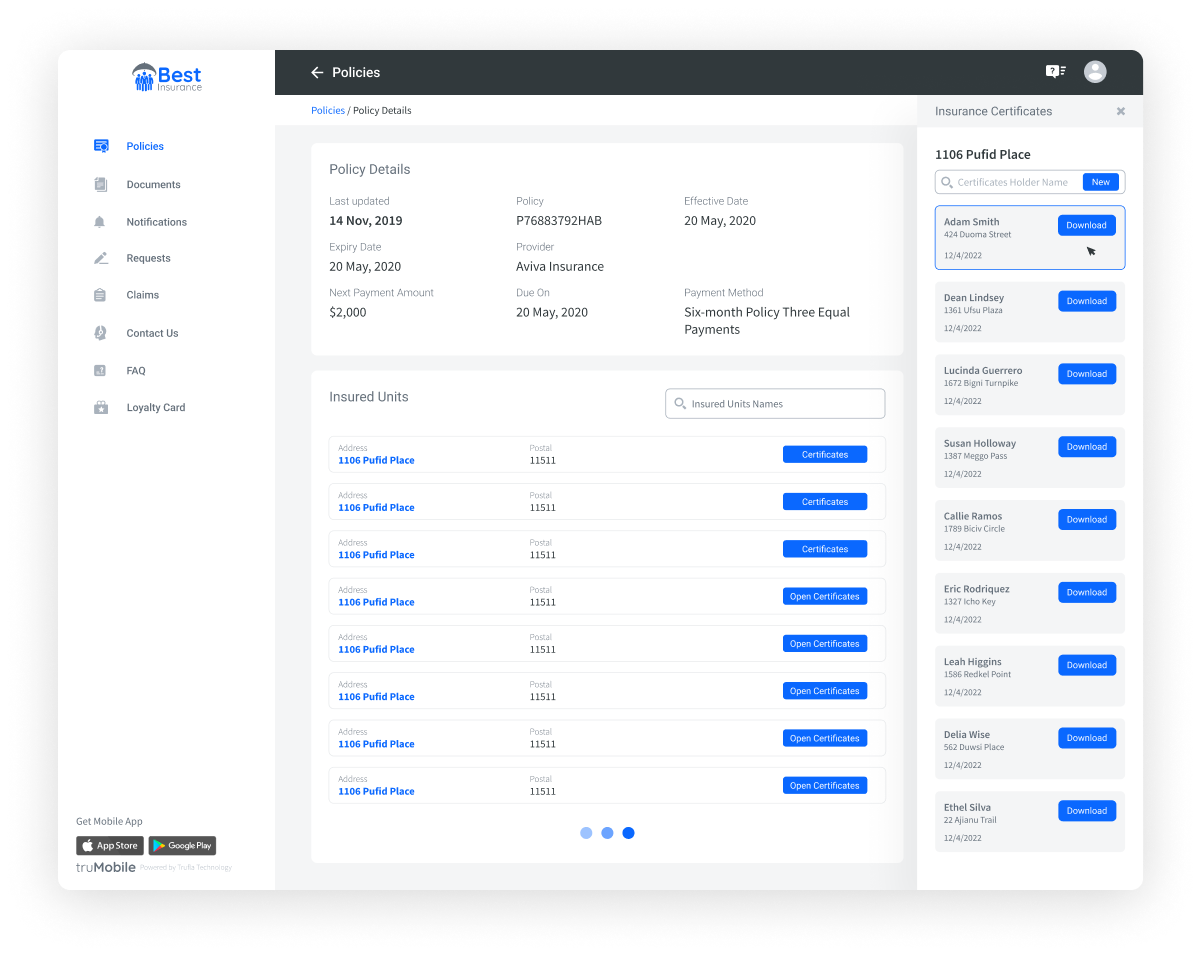Open the Policies menu item

[x=145, y=146]
